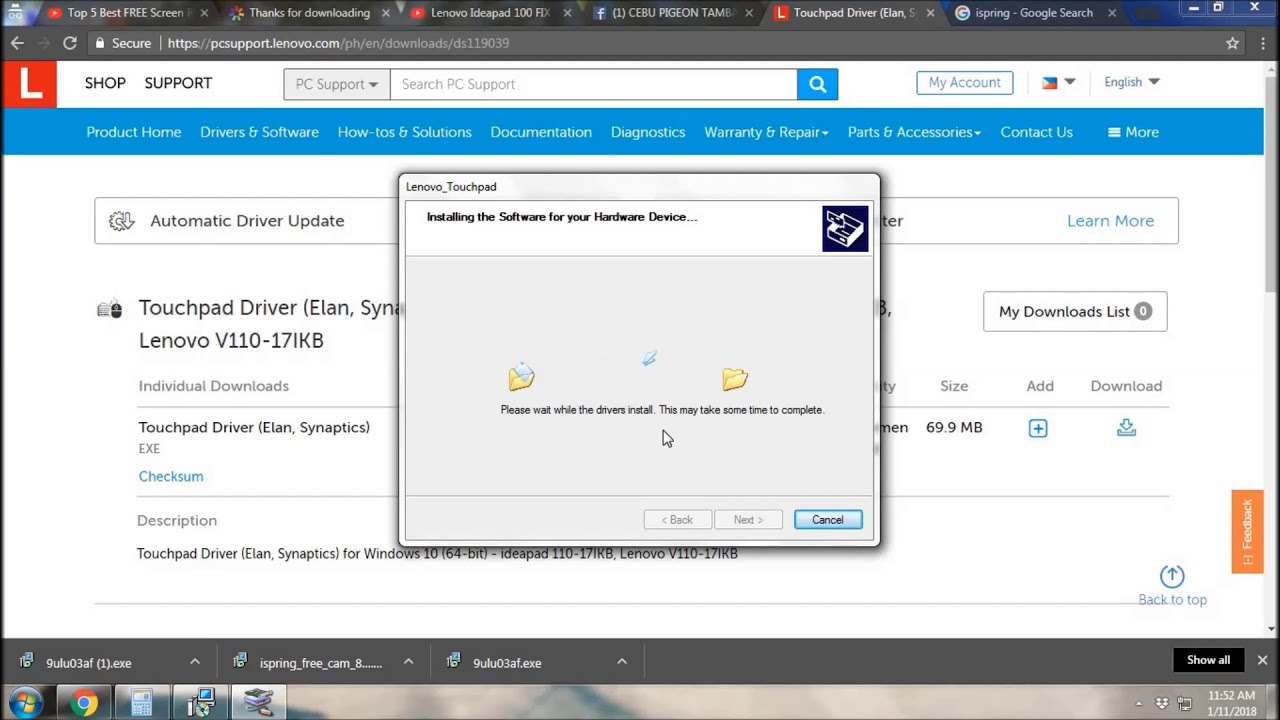Click the search magnifier button

pyautogui.click(x=817, y=84)
